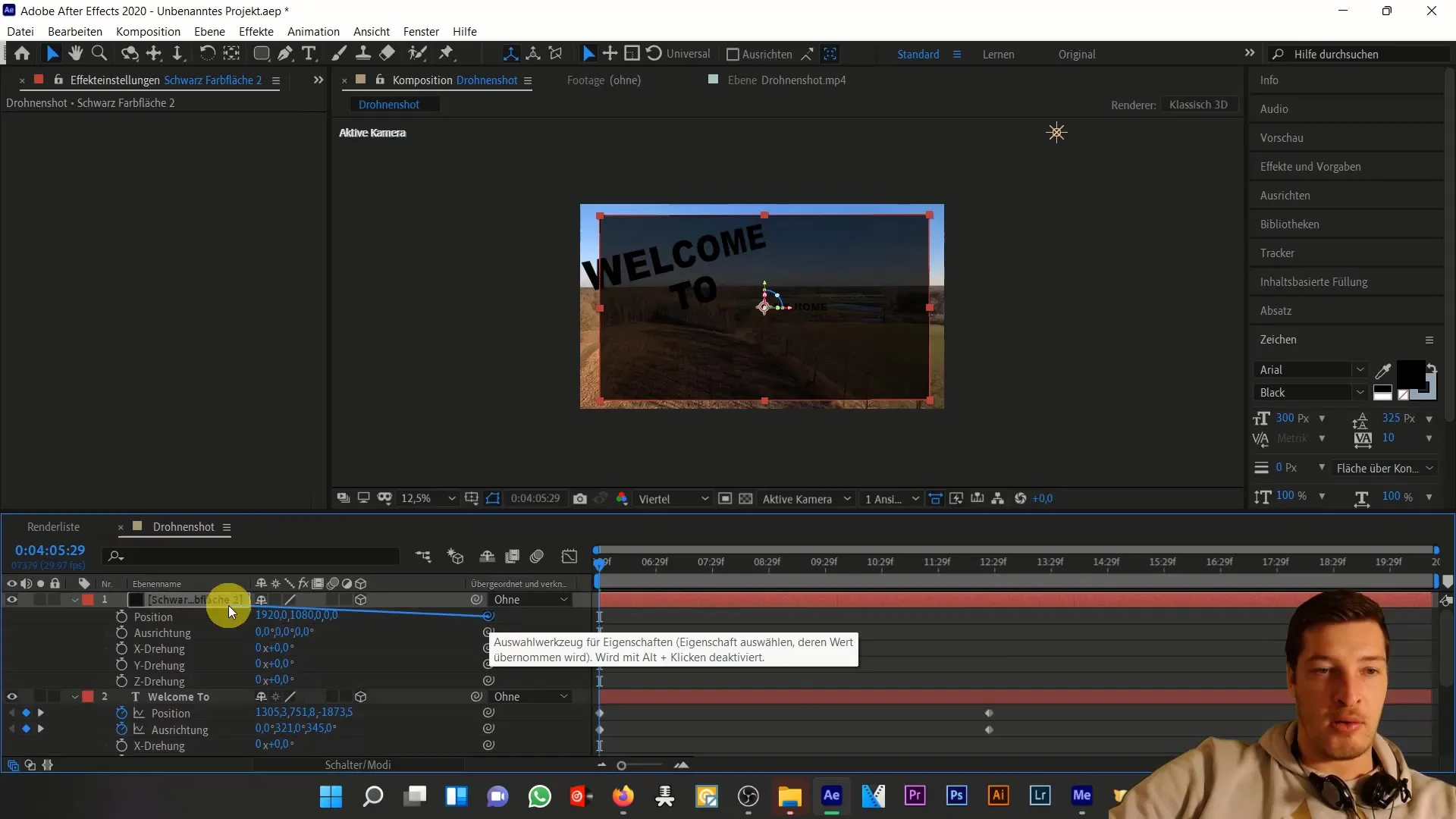The height and width of the screenshot is (819, 1456).
Task: Open the Premiere Pro taskbar icon
Action: (915, 795)
